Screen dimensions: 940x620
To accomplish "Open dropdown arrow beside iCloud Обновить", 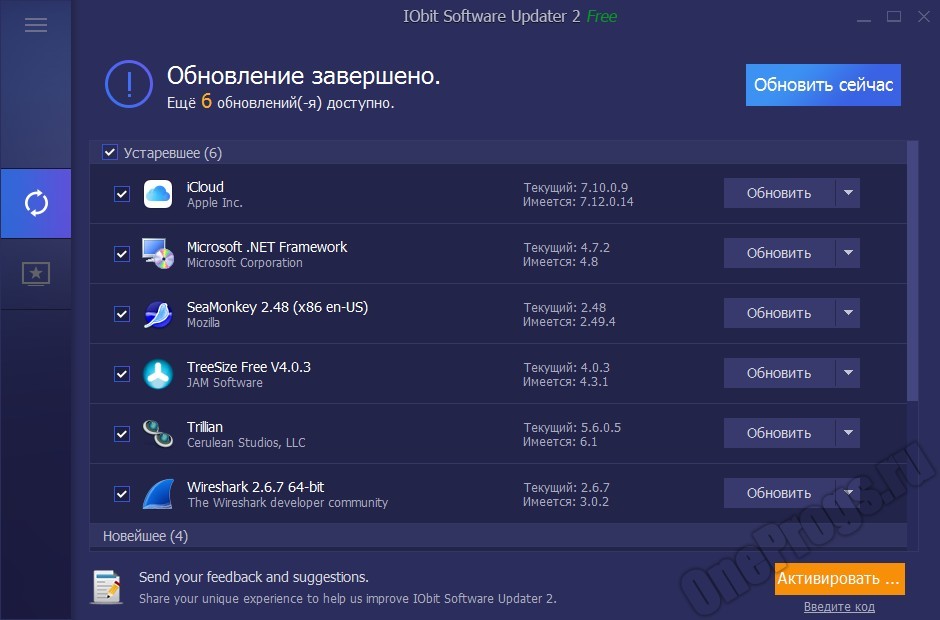I will click(x=848, y=193).
